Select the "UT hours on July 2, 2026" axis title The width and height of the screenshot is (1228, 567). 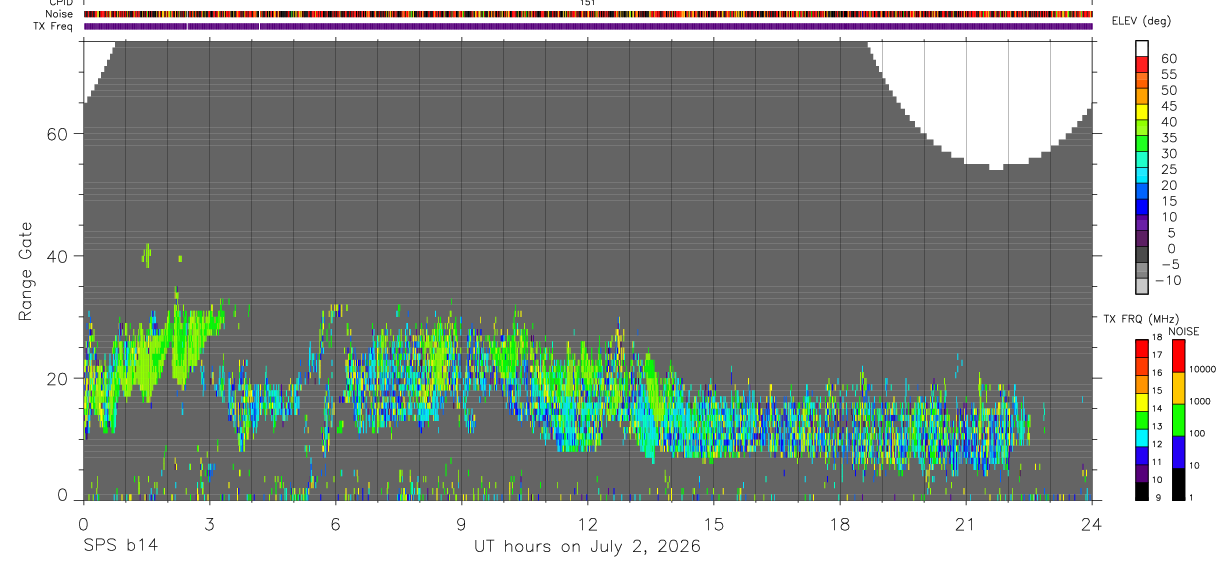coord(587,546)
